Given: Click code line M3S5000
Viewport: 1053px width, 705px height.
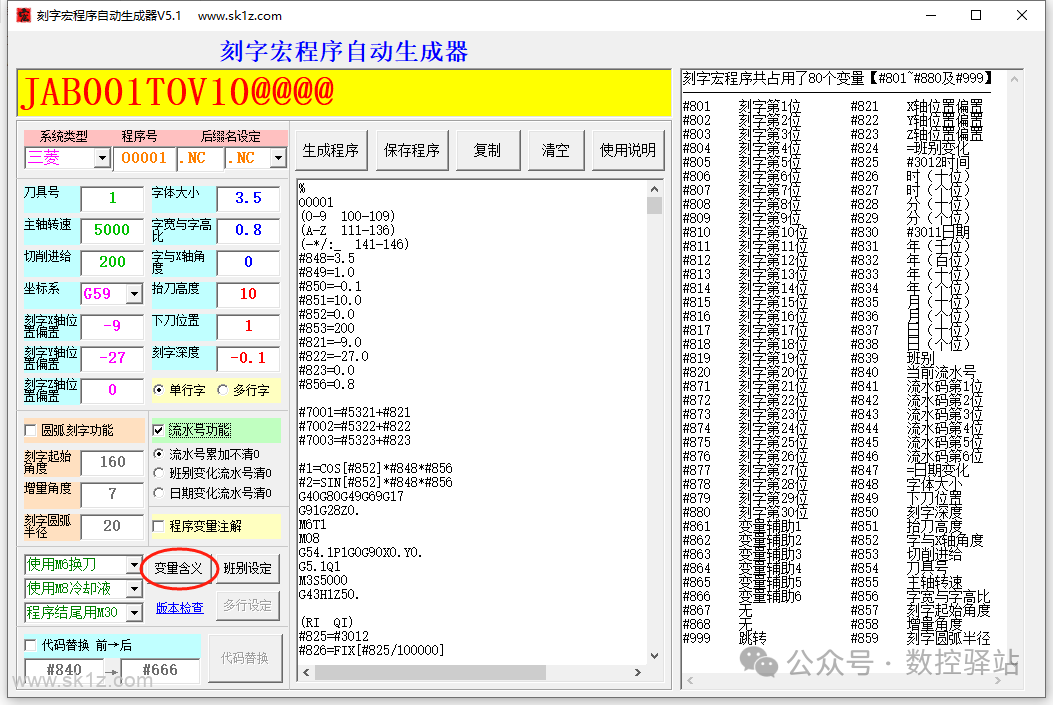Looking at the screenshot, I should pos(323,580).
